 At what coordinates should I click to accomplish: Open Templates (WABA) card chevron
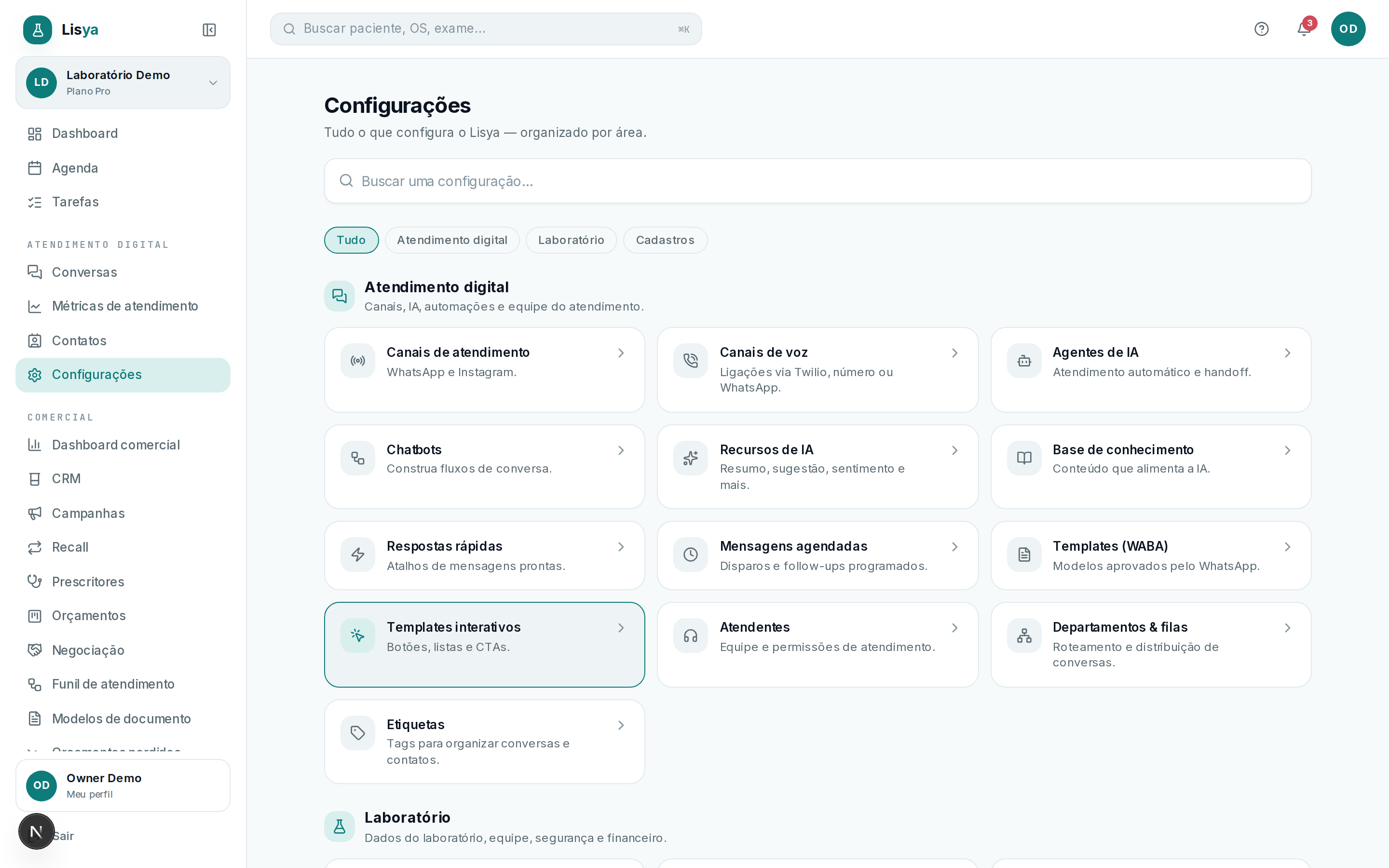pyautogui.click(x=1287, y=547)
